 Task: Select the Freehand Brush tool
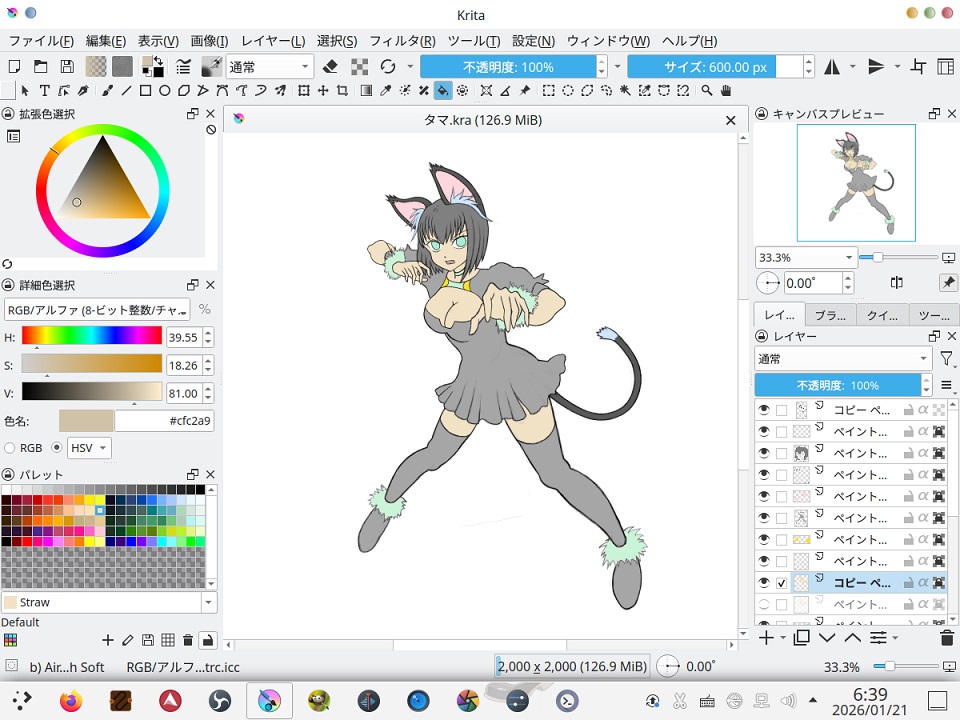pyautogui.click(x=108, y=91)
